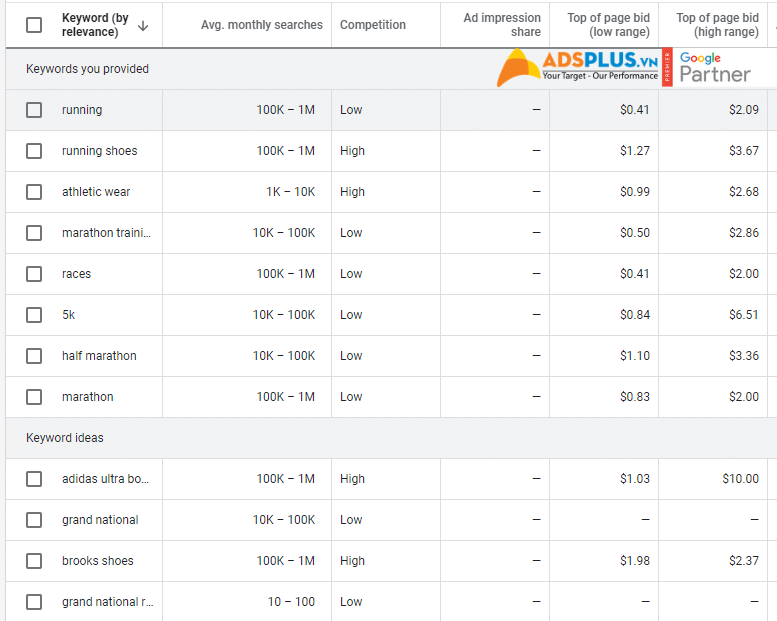This screenshot has width=777, height=621.
Task: Tick the '5k' keyword checkbox
Action: (x=34, y=315)
